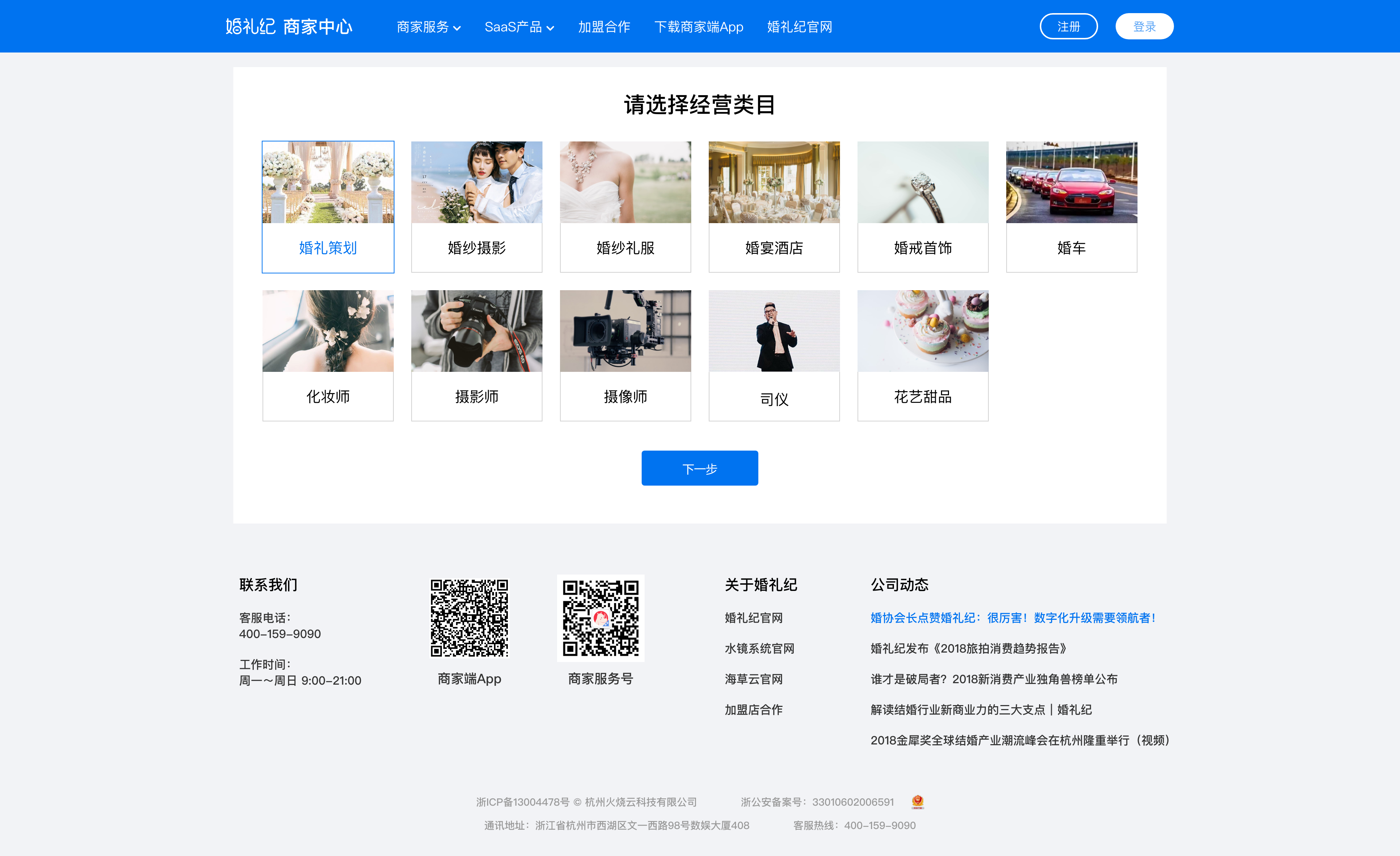Image resolution: width=1400 pixels, height=856 pixels.
Task: Choose the 婚戒首饰 ring category
Action: (923, 207)
